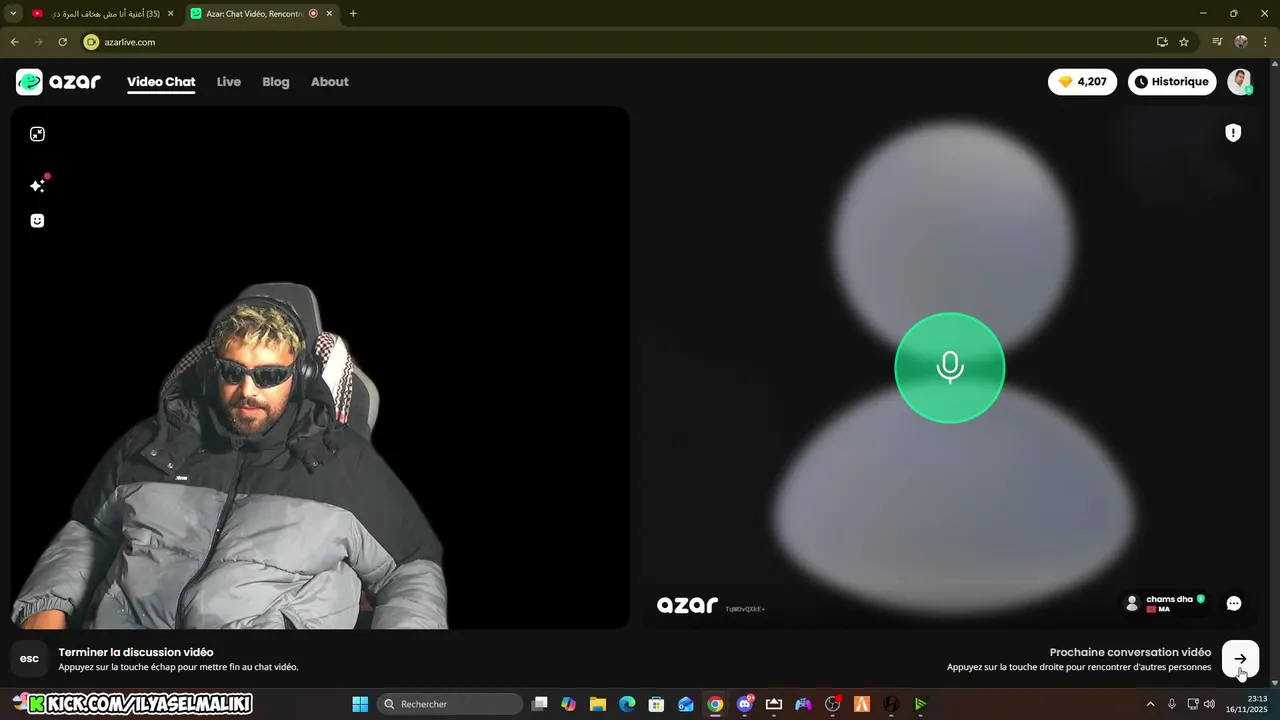Click the camera site permission icon

[91, 42]
